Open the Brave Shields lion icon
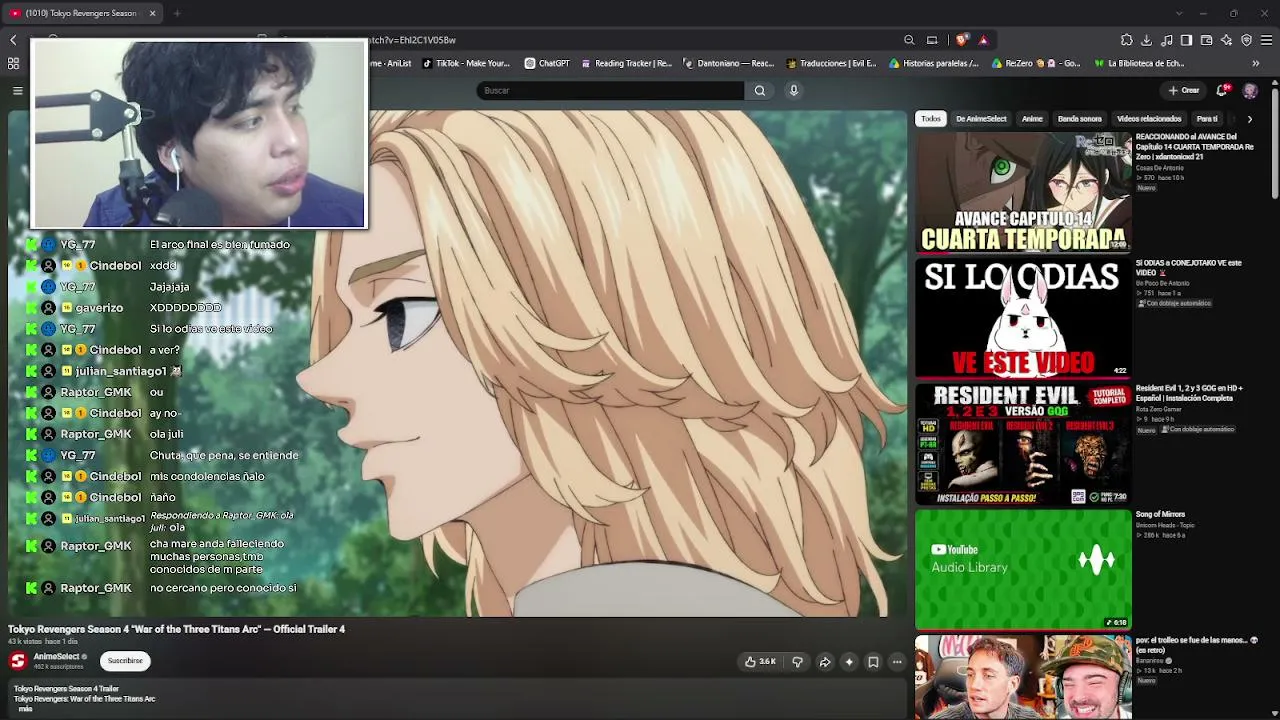The height and width of the screenshot is (720, 1280). 962,40
